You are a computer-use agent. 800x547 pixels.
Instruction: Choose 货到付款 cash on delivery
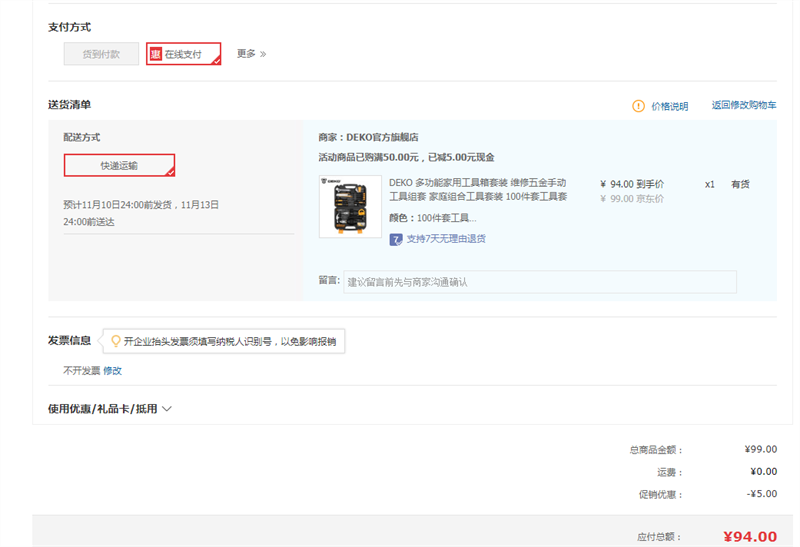[x=101, y=54]
